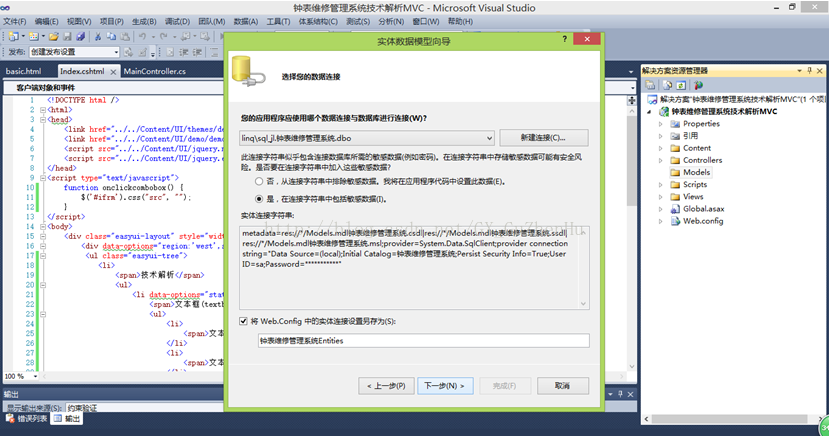Click the Redo arrow icon
Image resolution: width=829 pixels, height=436 pixels.
click(163, 36)
